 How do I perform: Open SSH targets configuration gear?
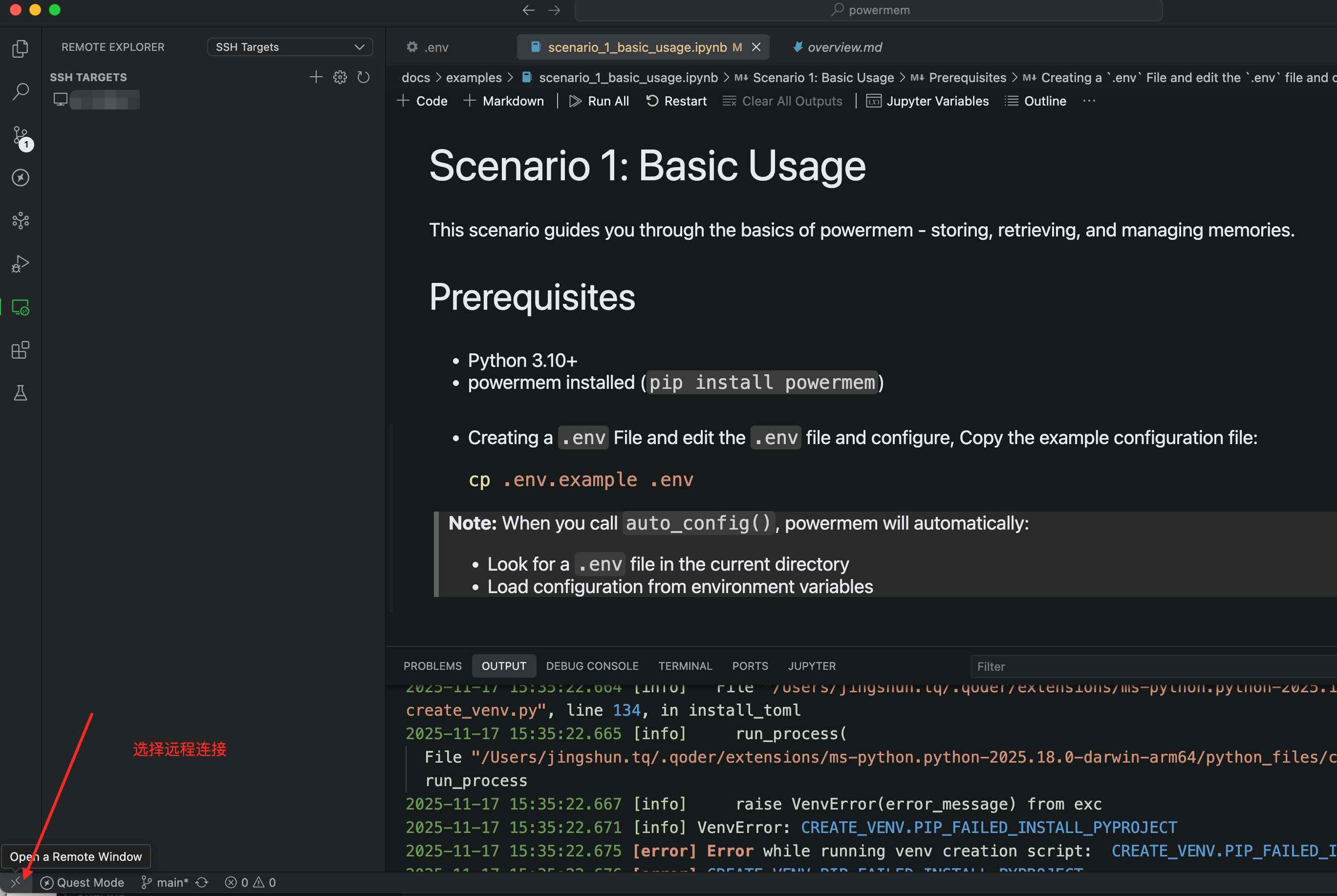click(340, 77)
